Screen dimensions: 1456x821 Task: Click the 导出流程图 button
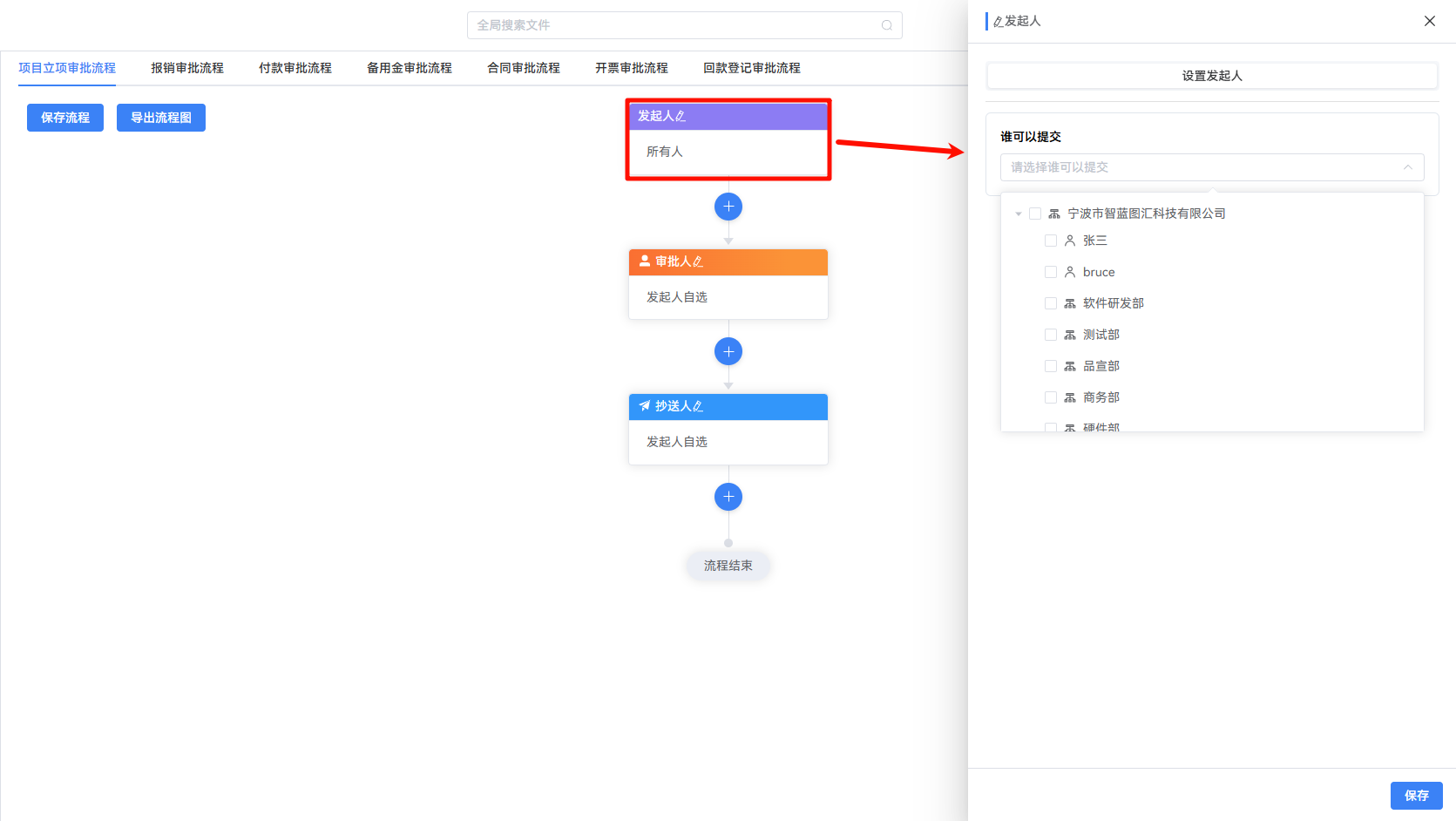point(161,118)
